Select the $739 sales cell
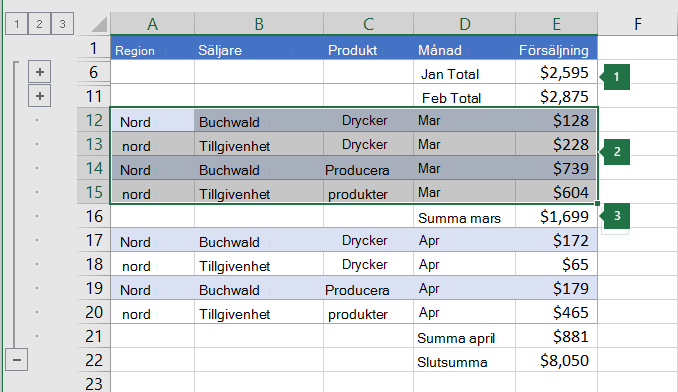This screenshot has width=678, height=392. click(556, 168)
